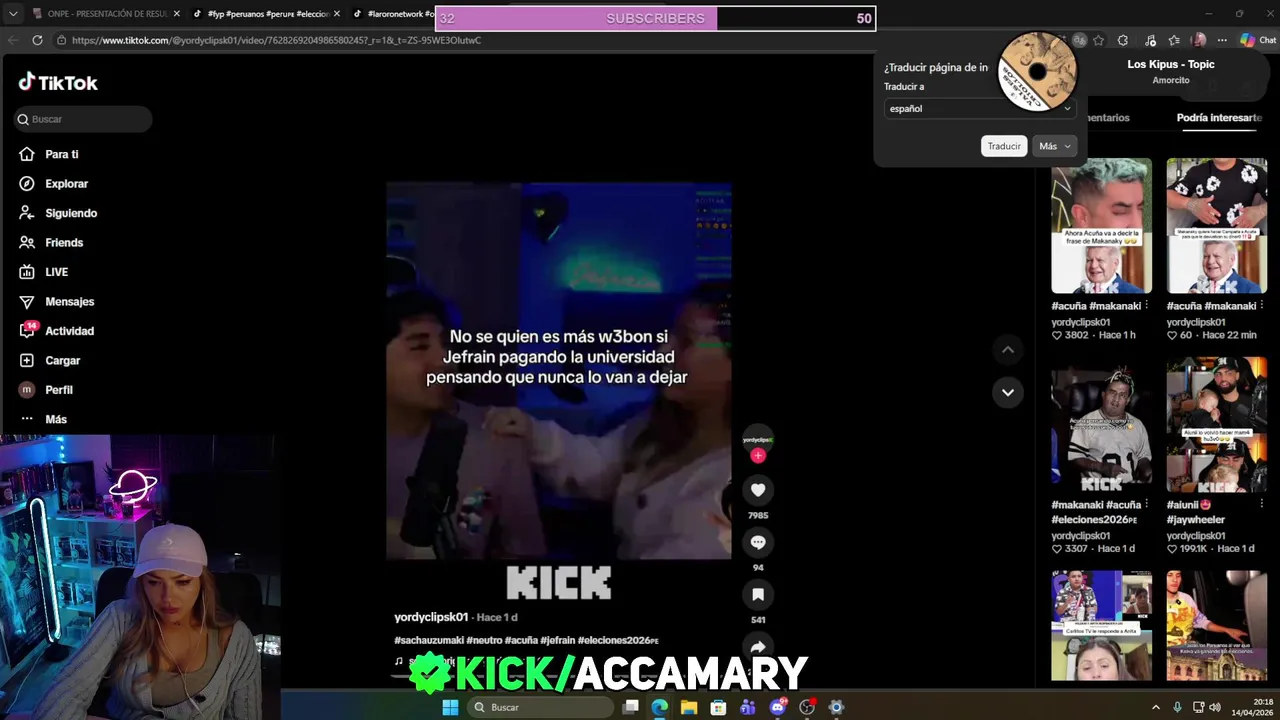Click the browser address bar URL

pyautogui.click(x=276, y=40)
